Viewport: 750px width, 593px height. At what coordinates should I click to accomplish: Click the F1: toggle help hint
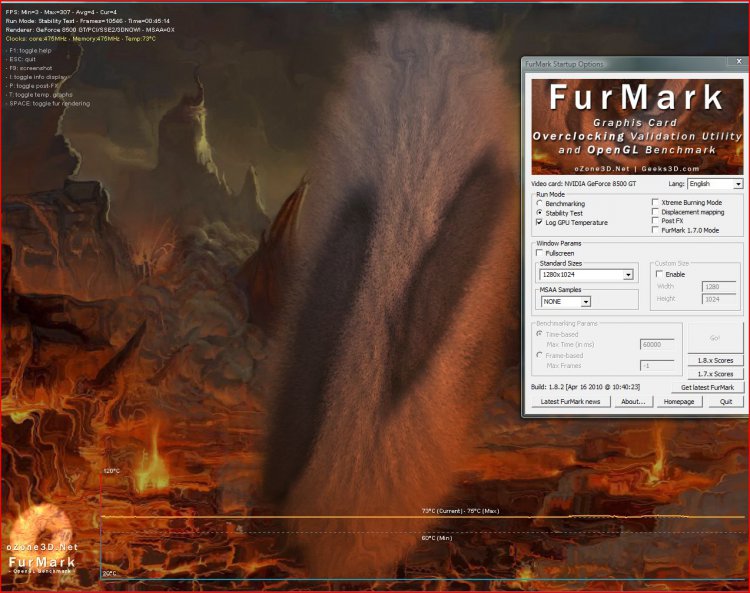(29, 50)
